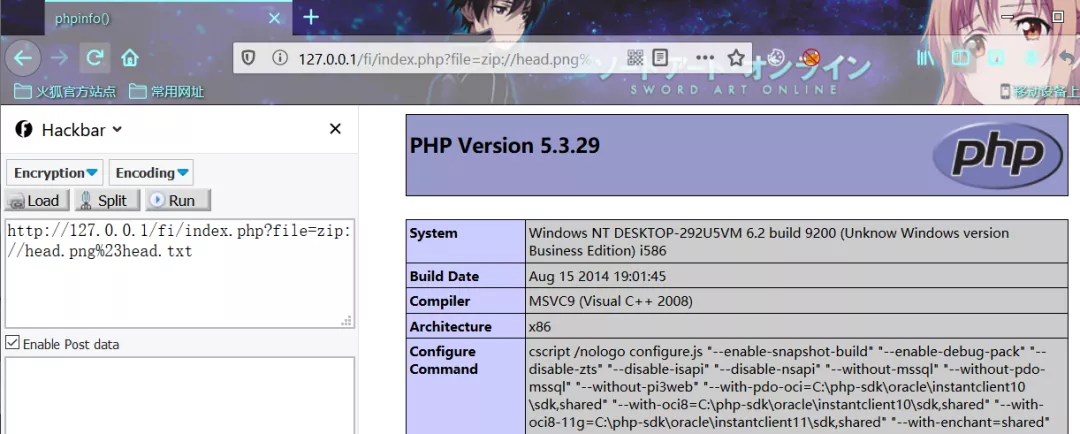Click the Architecture row label

[450, 327]
